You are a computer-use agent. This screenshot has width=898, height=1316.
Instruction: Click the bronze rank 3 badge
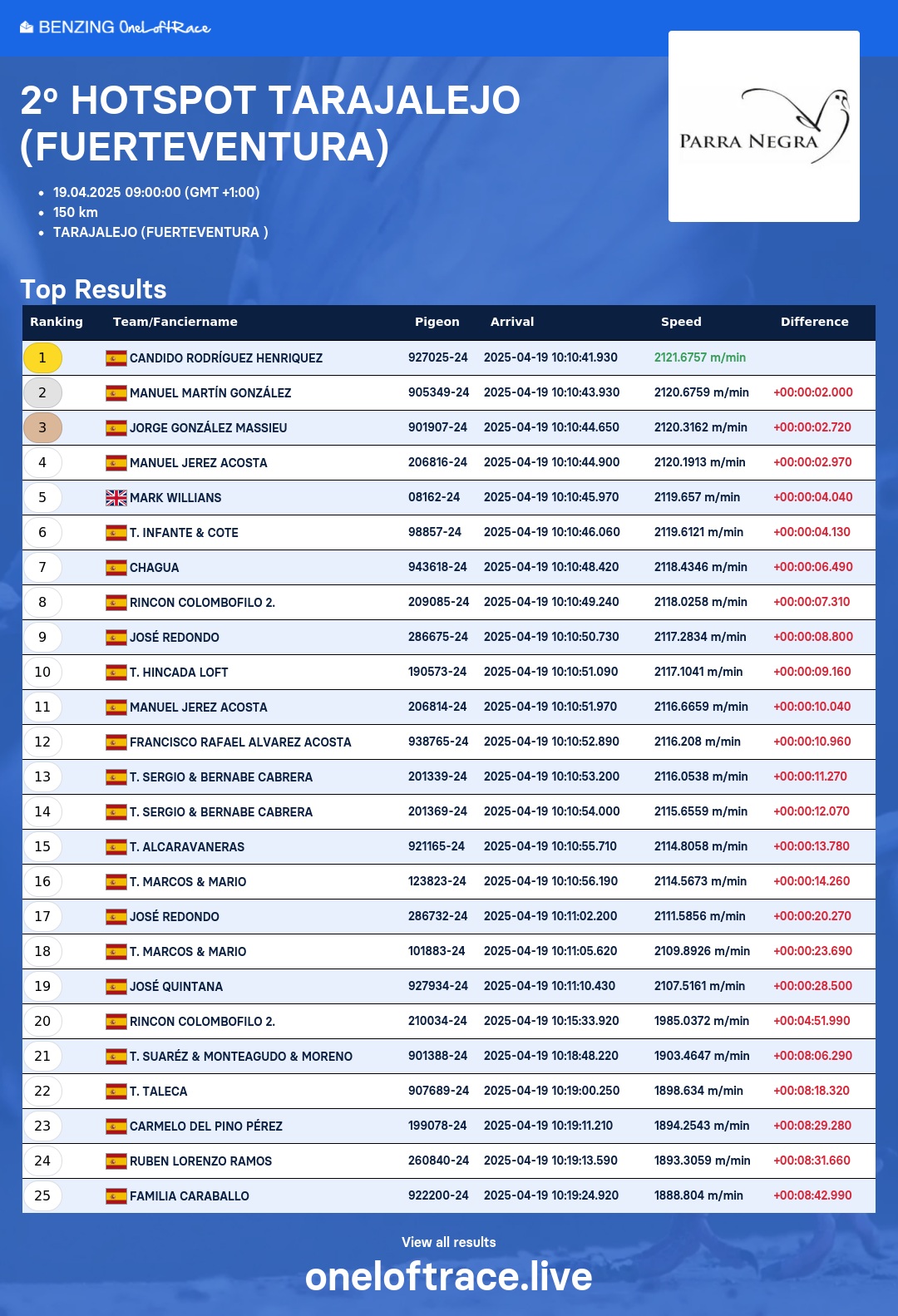point(42,428)
